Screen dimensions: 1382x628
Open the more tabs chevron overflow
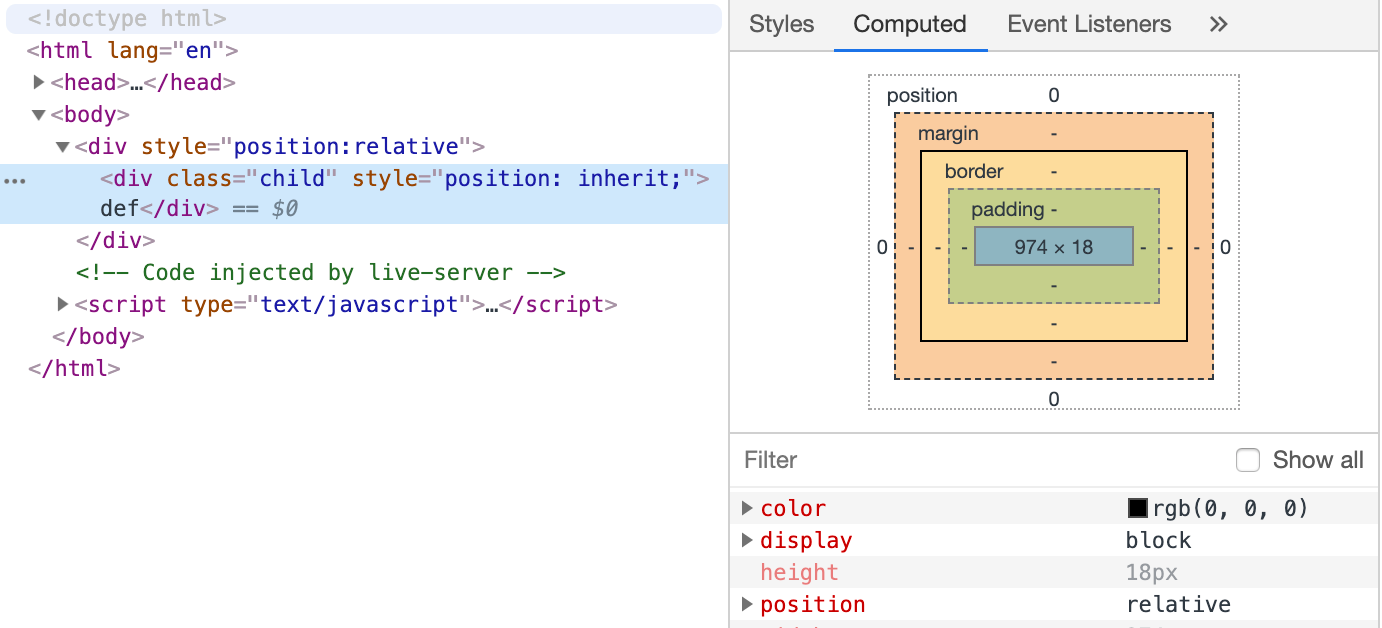(1218, 25)
